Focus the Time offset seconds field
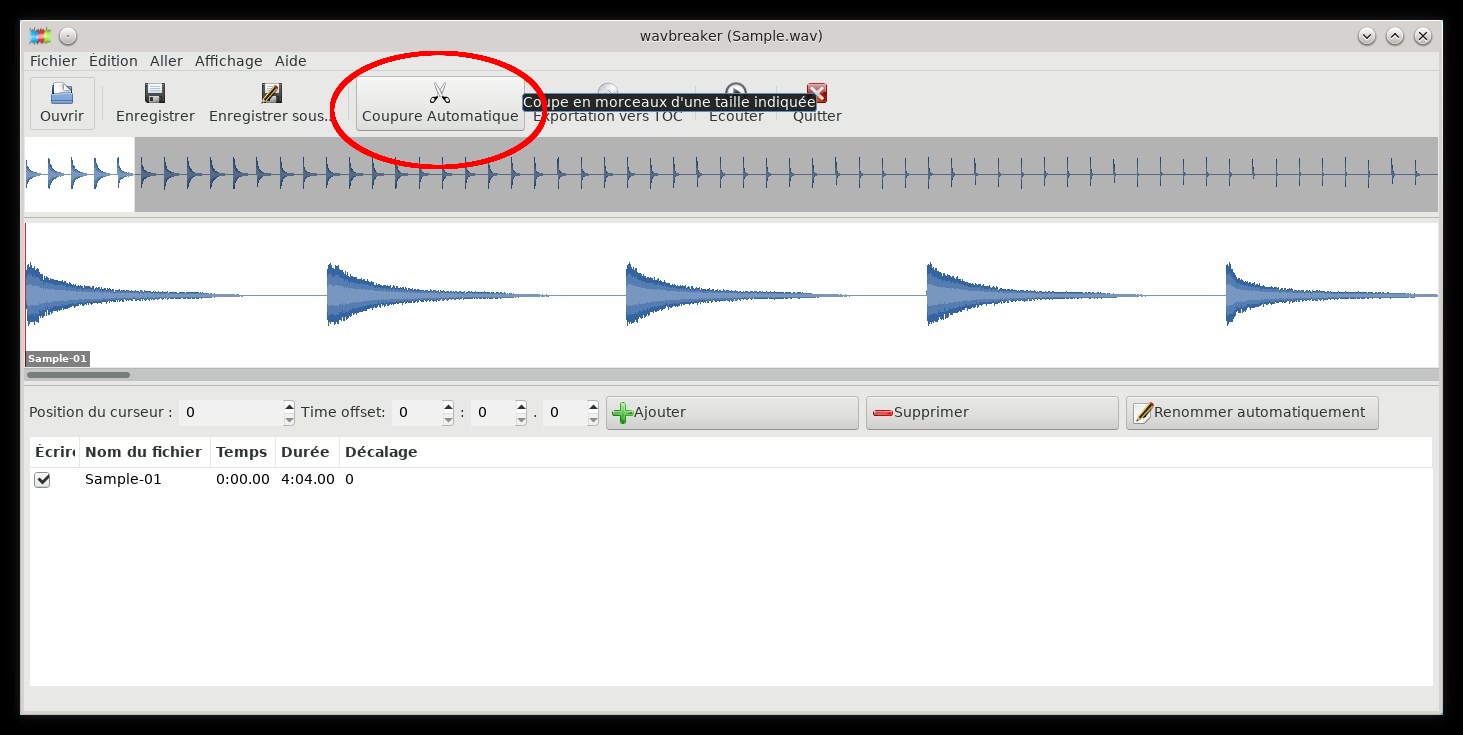 click(492, 413)
